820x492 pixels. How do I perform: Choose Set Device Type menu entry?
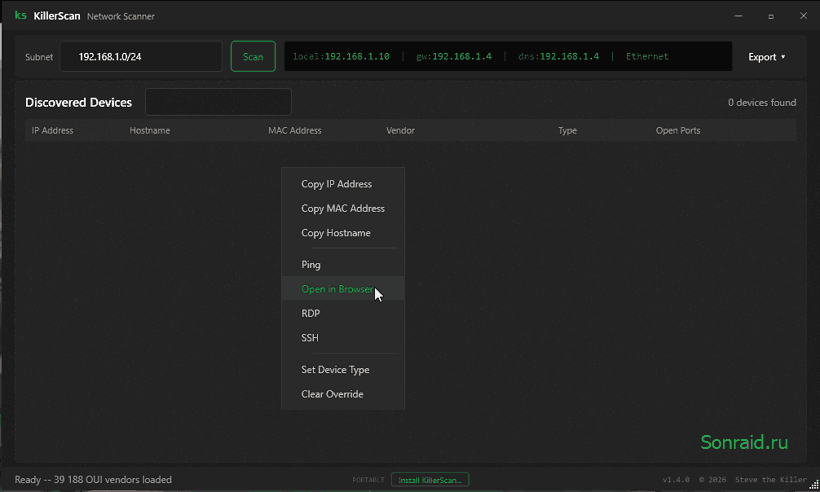click(x=343, y=370)
